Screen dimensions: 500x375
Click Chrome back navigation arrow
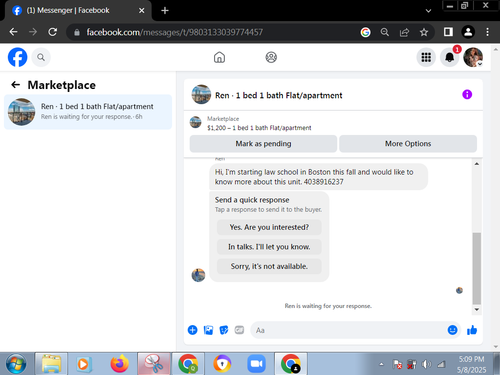point(13,32)
